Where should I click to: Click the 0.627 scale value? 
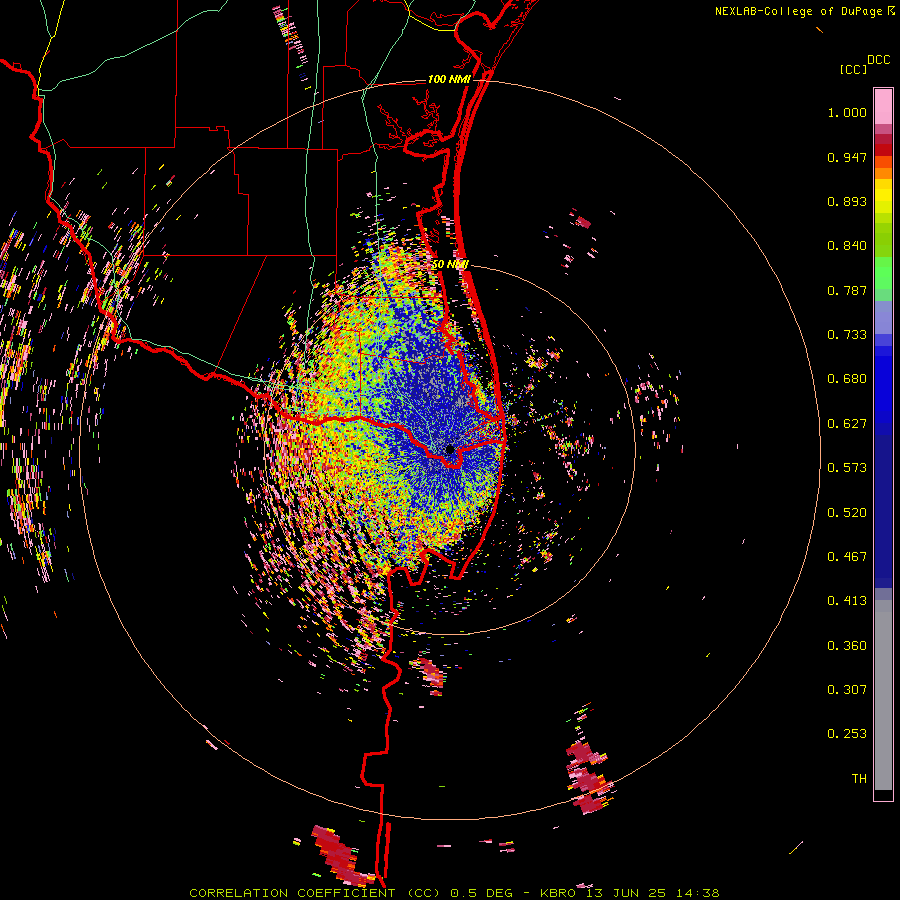coord(847,424)
